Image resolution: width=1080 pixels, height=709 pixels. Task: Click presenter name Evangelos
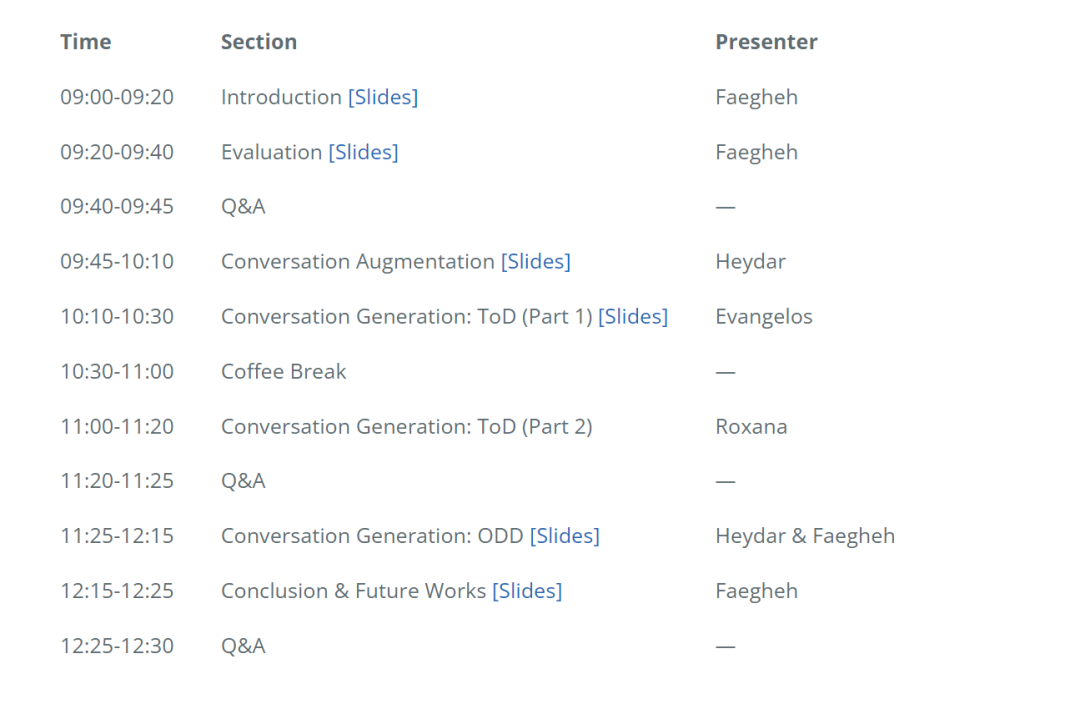(764, 317)
